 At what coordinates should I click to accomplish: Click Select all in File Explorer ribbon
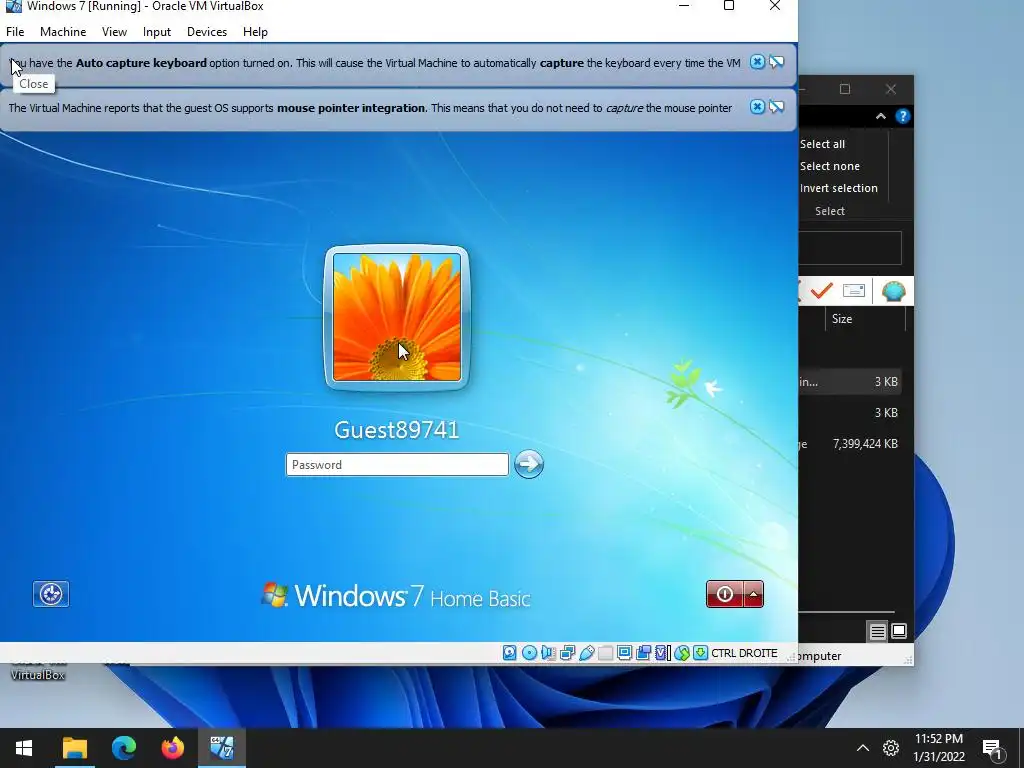(x=822, y=144)
